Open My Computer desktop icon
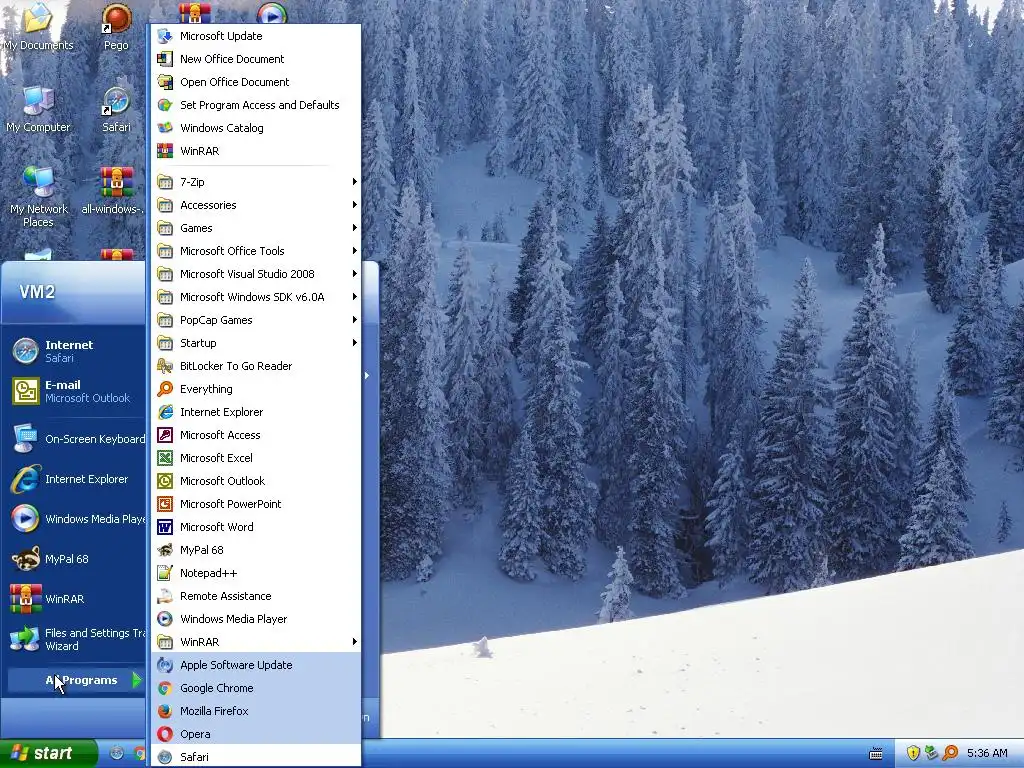1024x768 pixels. 38,109
